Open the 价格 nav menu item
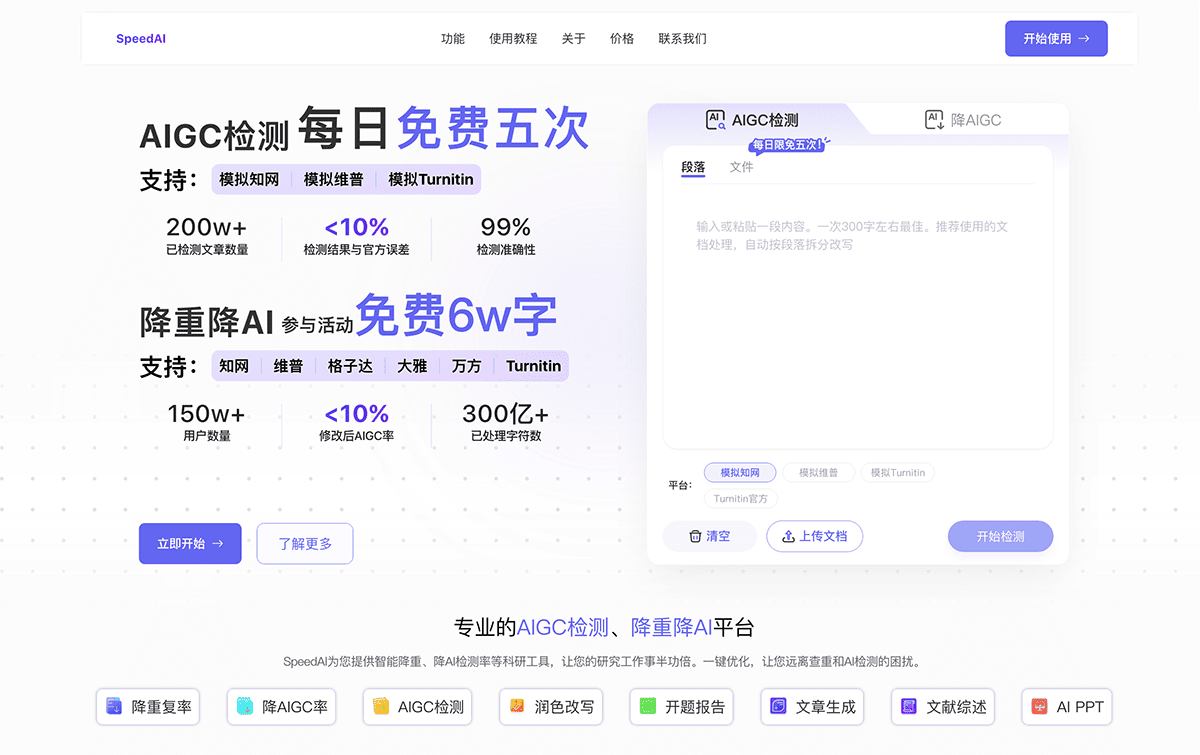This screenshot has width=1200, height=755. click(622, 39)
